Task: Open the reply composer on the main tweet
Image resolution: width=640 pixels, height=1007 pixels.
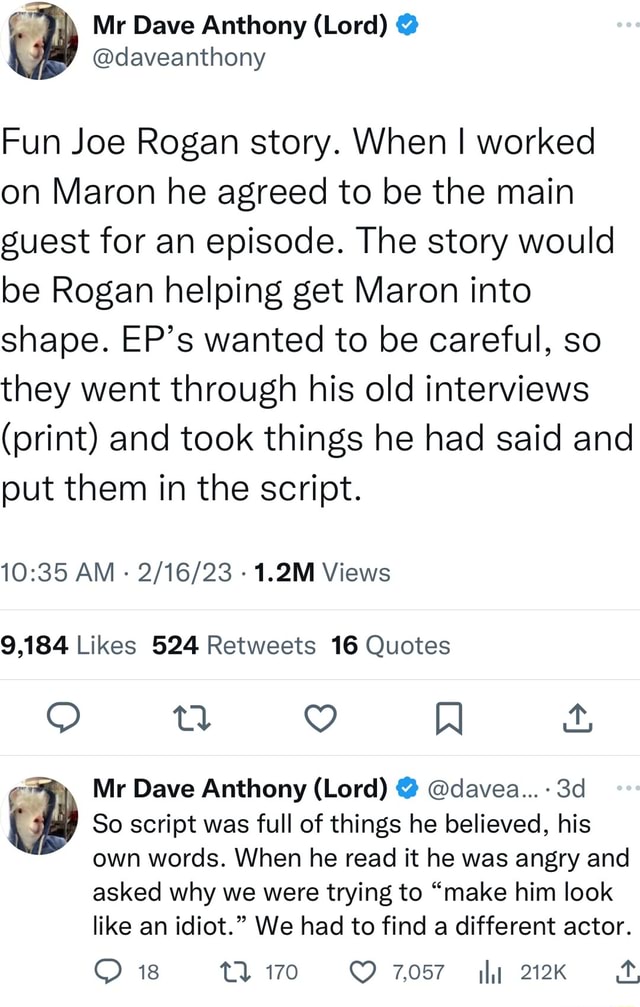Action: pyautogui.click(x=64, y=718)
